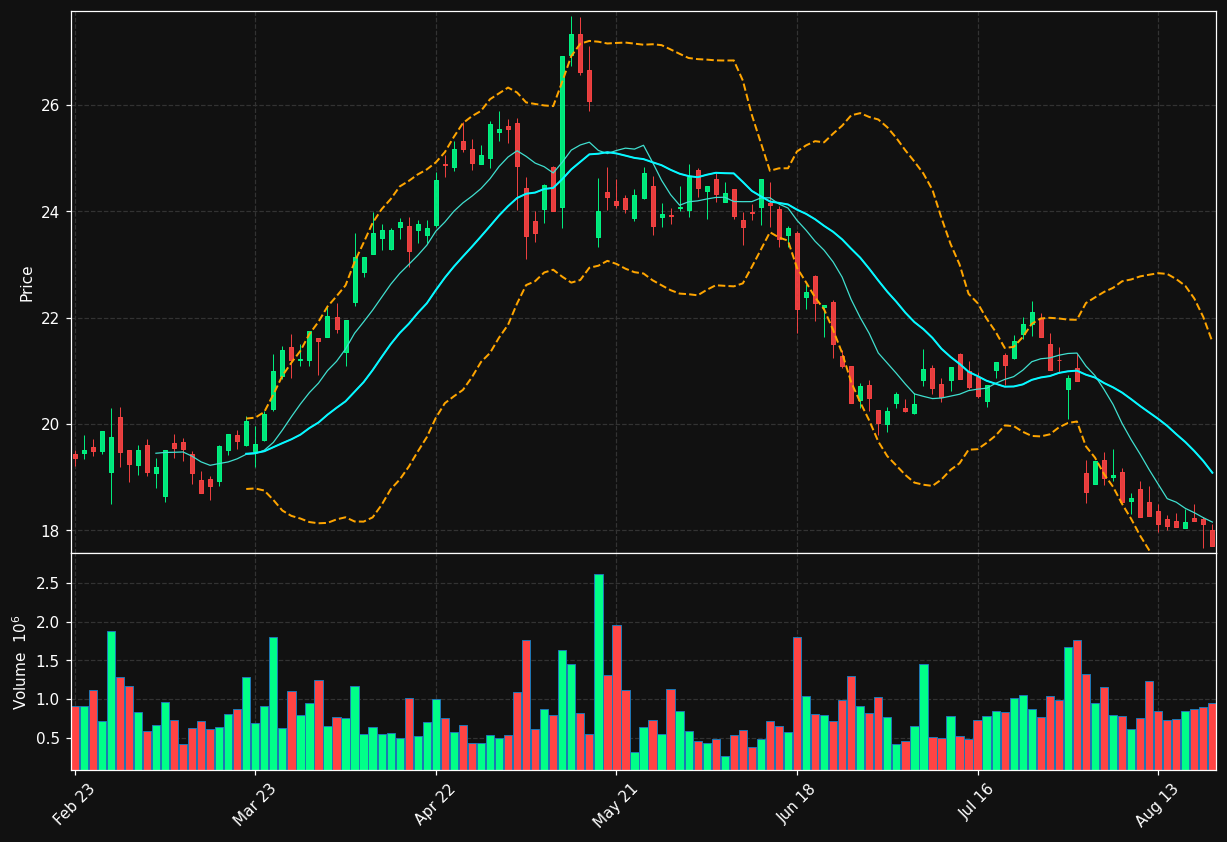Click the 'Apr 22' date axis label
Image resolution: width=1227 pixels, height=842 pixels.
click(x=436, y=805)
